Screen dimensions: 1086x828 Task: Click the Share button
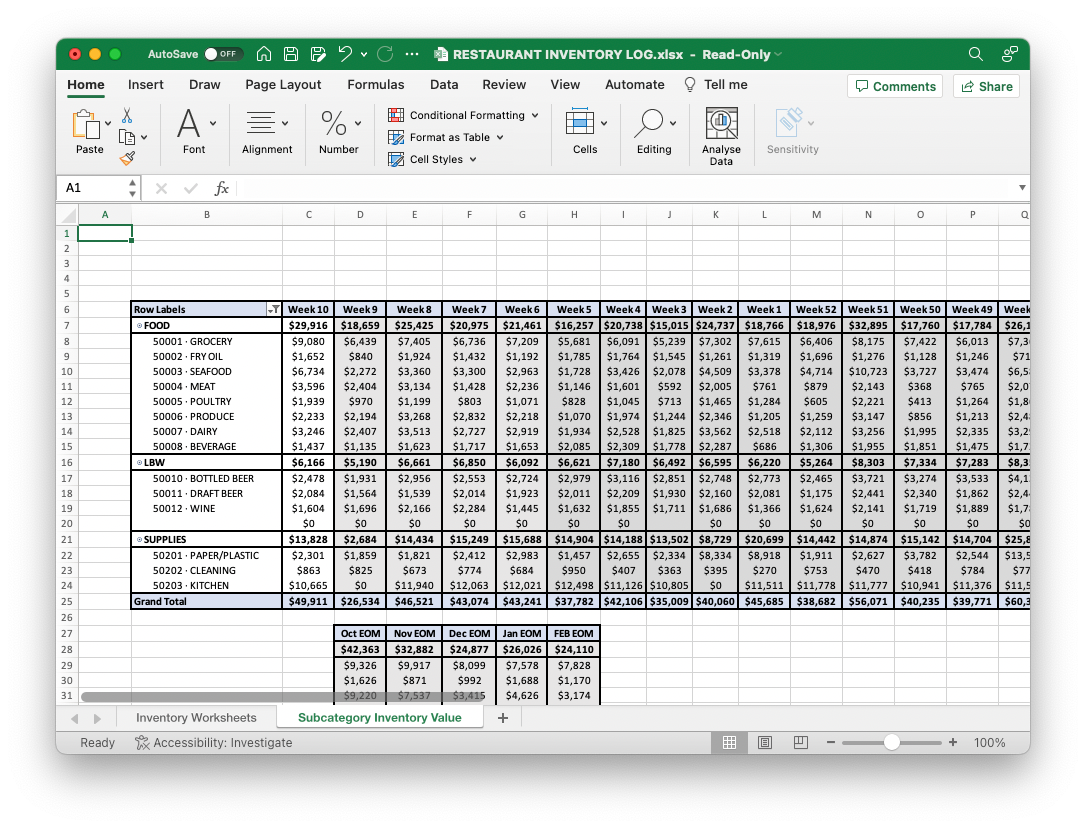tap(986, 86)
